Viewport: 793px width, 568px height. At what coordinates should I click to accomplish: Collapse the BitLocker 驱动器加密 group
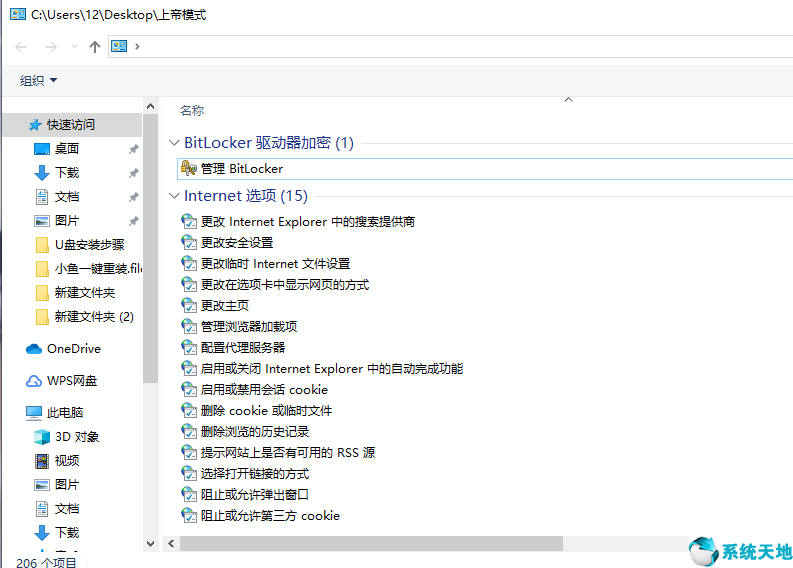point(174,143)
